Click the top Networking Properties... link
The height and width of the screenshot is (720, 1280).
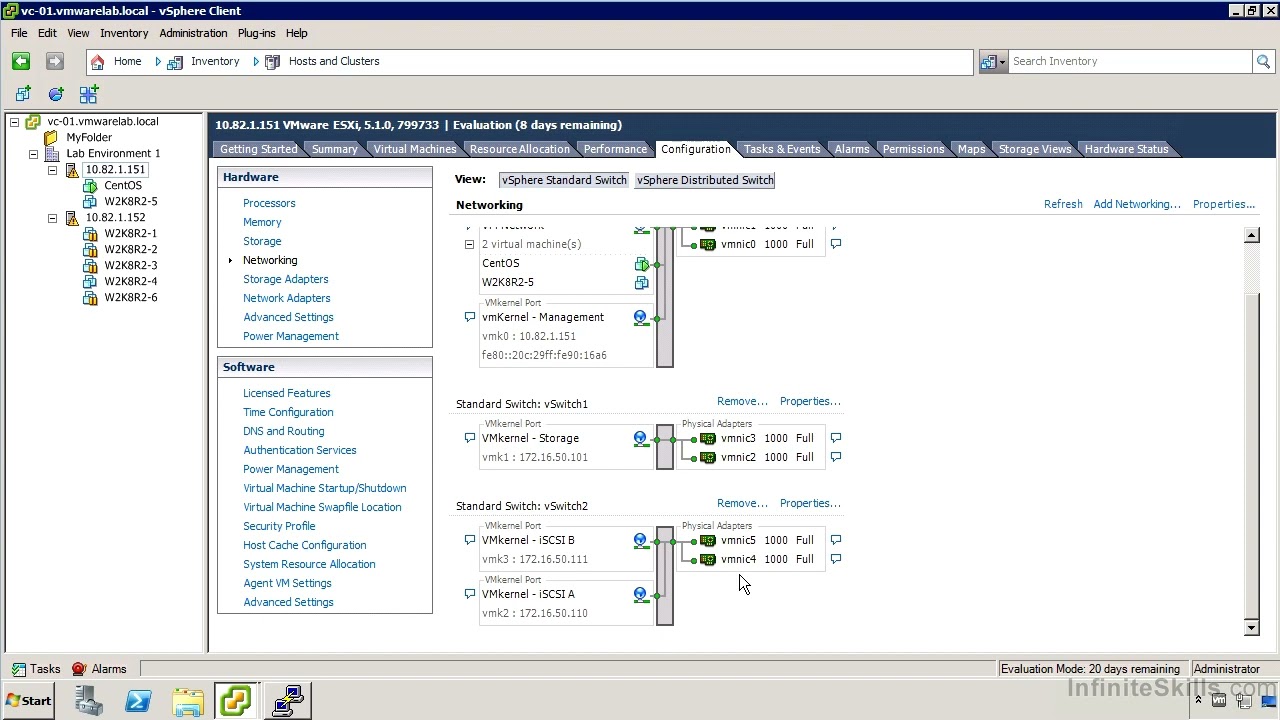[x=1224, y=204]
